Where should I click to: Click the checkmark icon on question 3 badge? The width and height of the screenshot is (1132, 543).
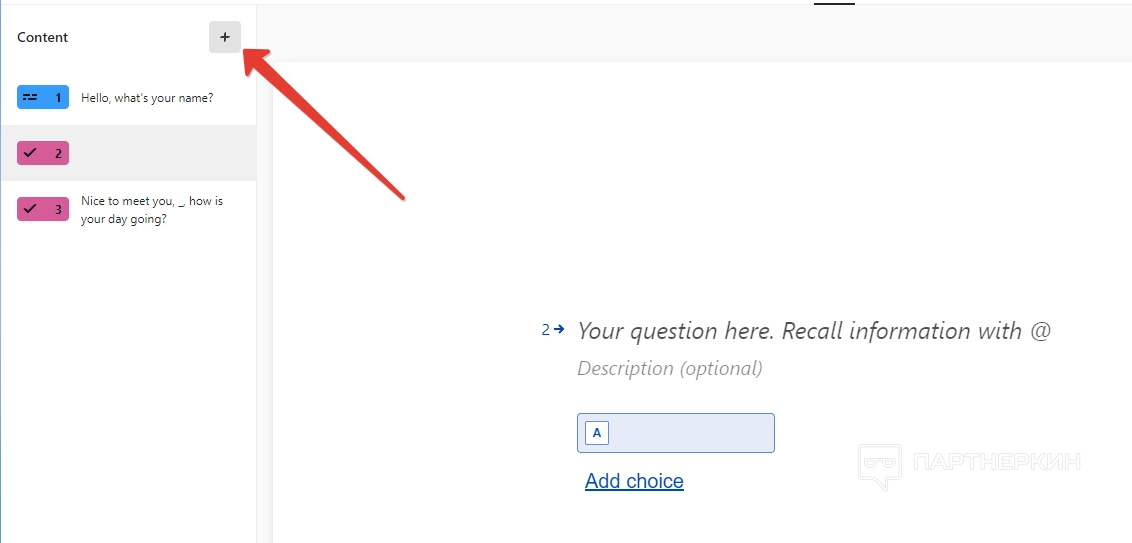coord(30,209)
